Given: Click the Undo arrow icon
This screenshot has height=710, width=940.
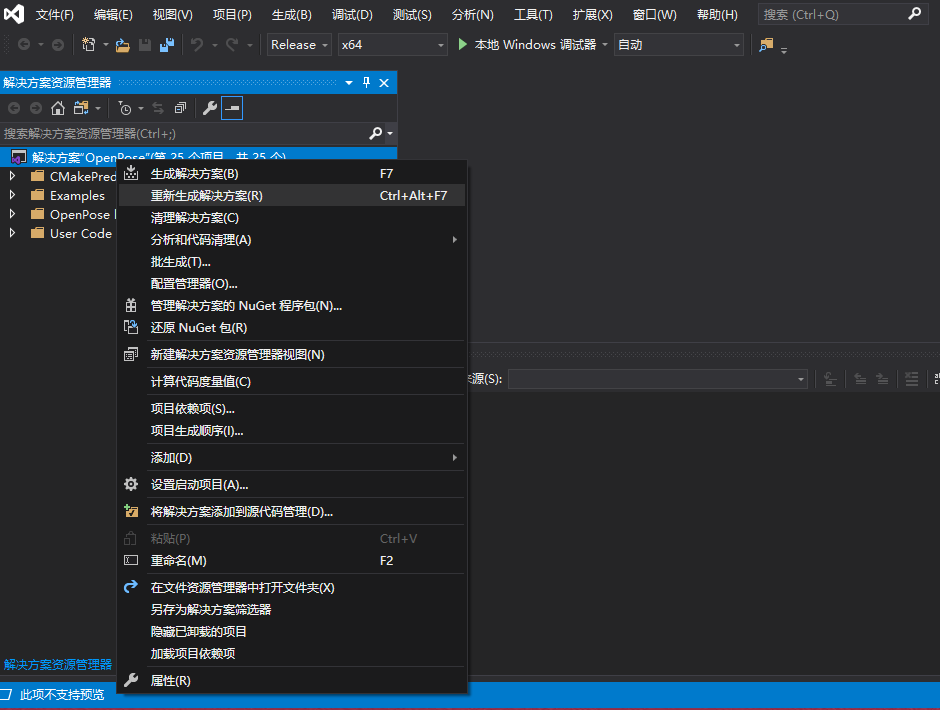Looking at the screenshot, I should (x=197, y=45).
